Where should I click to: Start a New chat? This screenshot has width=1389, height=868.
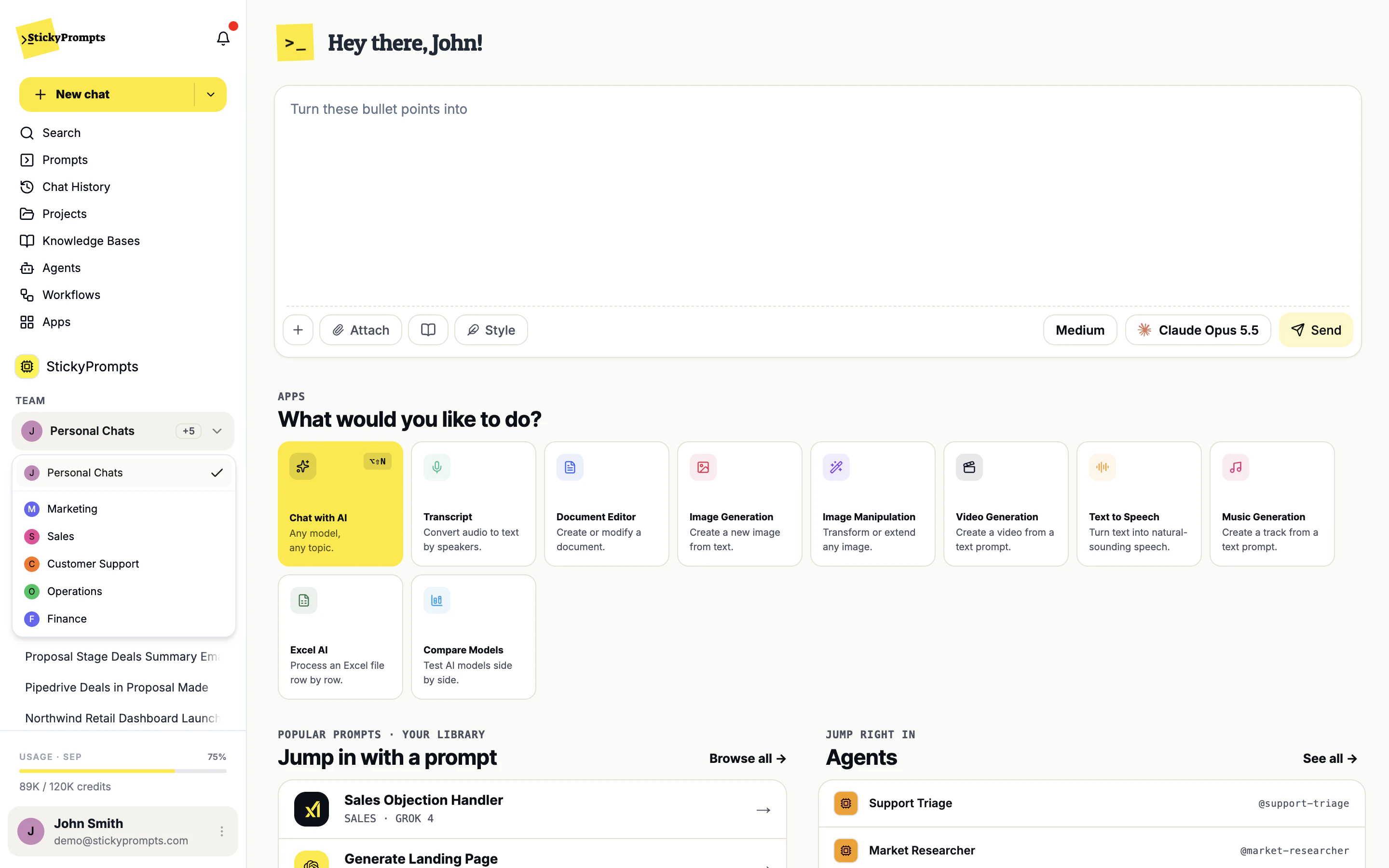pyautogui.click(x=107, y=95)
